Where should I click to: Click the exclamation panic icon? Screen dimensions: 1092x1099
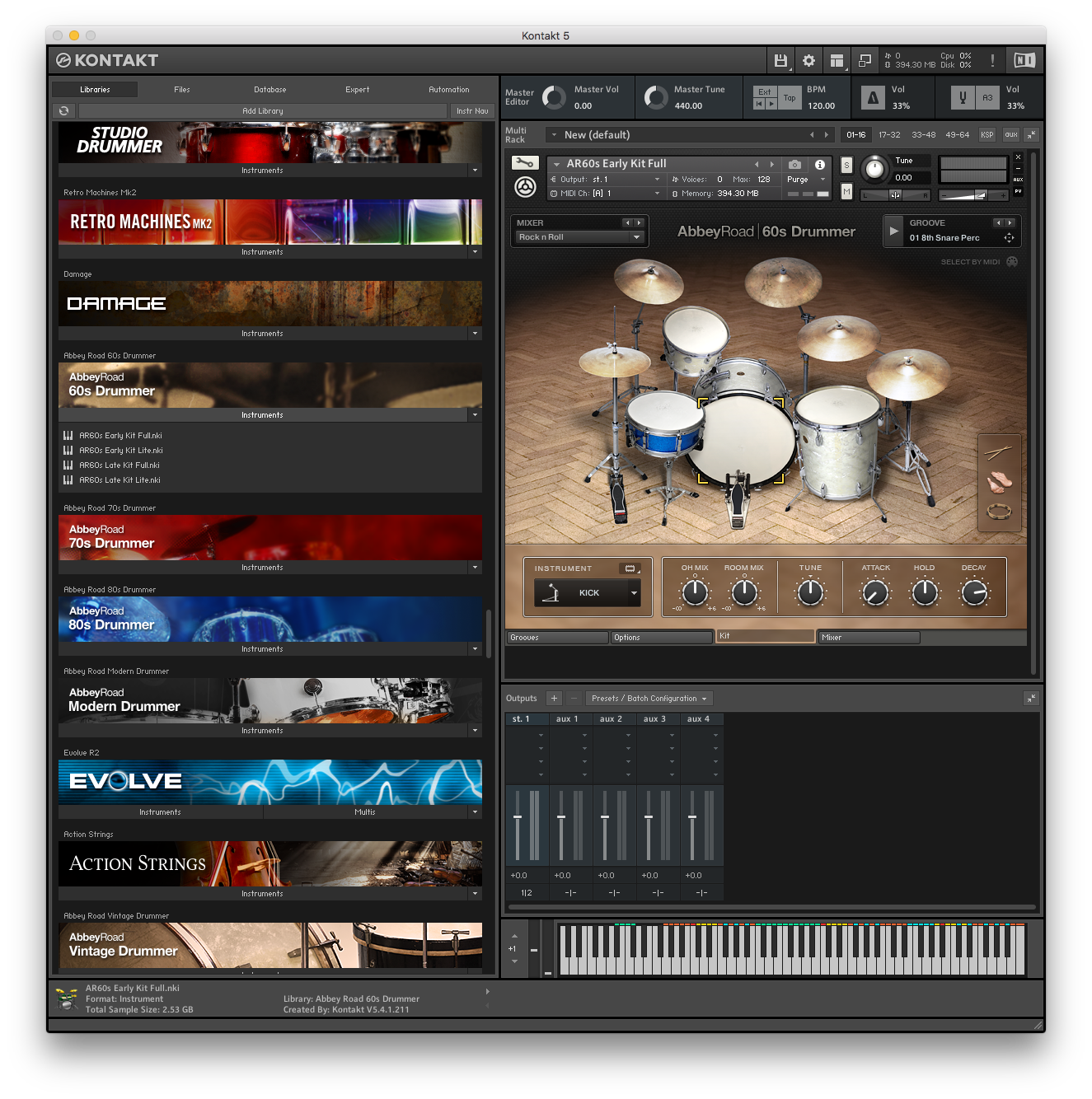pyautogui.click(x=992, y=60)
